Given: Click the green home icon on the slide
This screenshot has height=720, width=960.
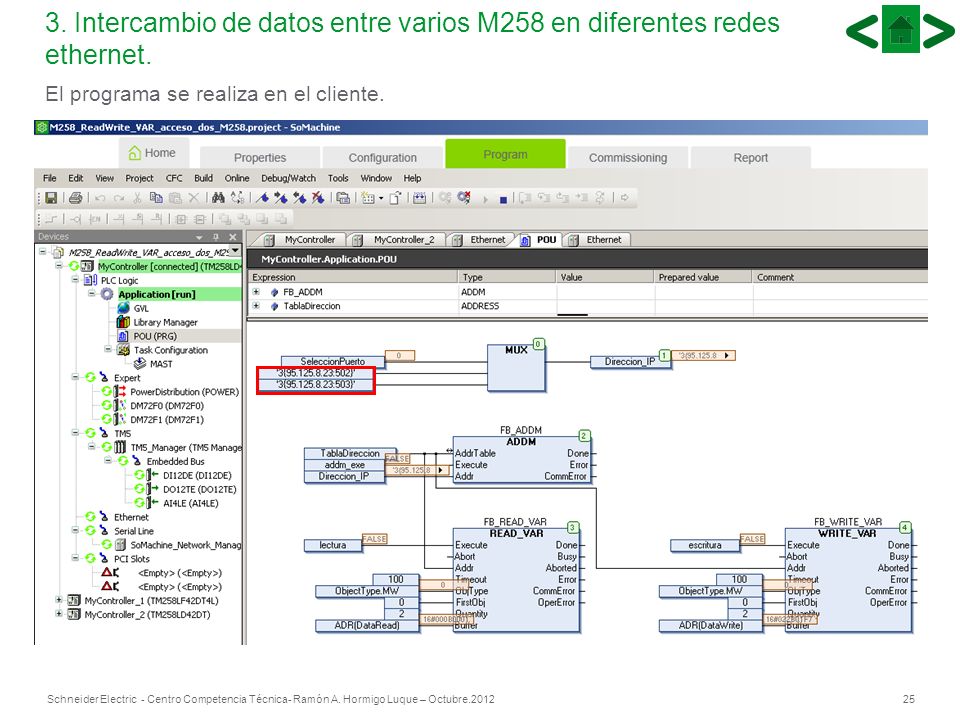Looking at the screenshot, I should point(901,29).
